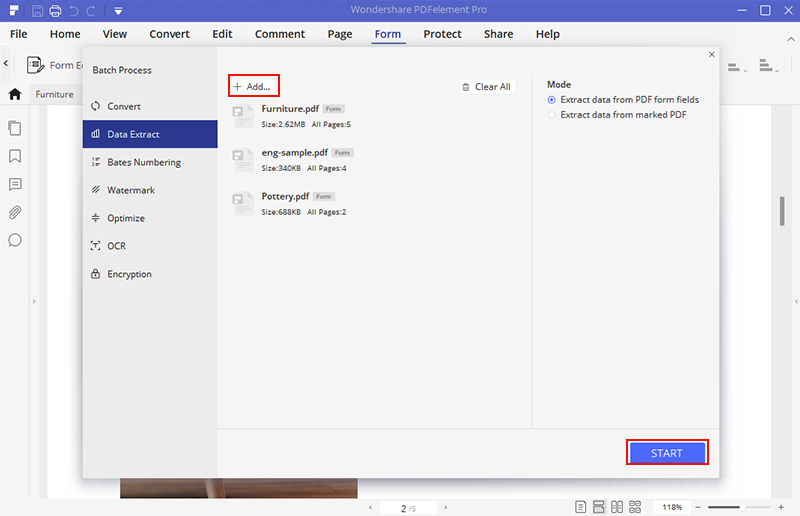The height and width of the screenshot is (516, 800).
Task: Switch to two-page view icon
Action: pyautogui.click(x=617, y=507)
